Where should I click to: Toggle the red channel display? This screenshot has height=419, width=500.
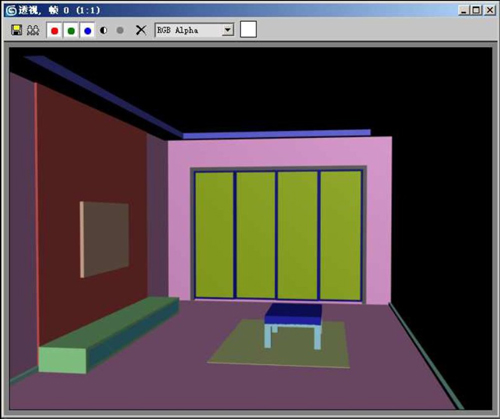pyautogui.click(x=54, y=31)
